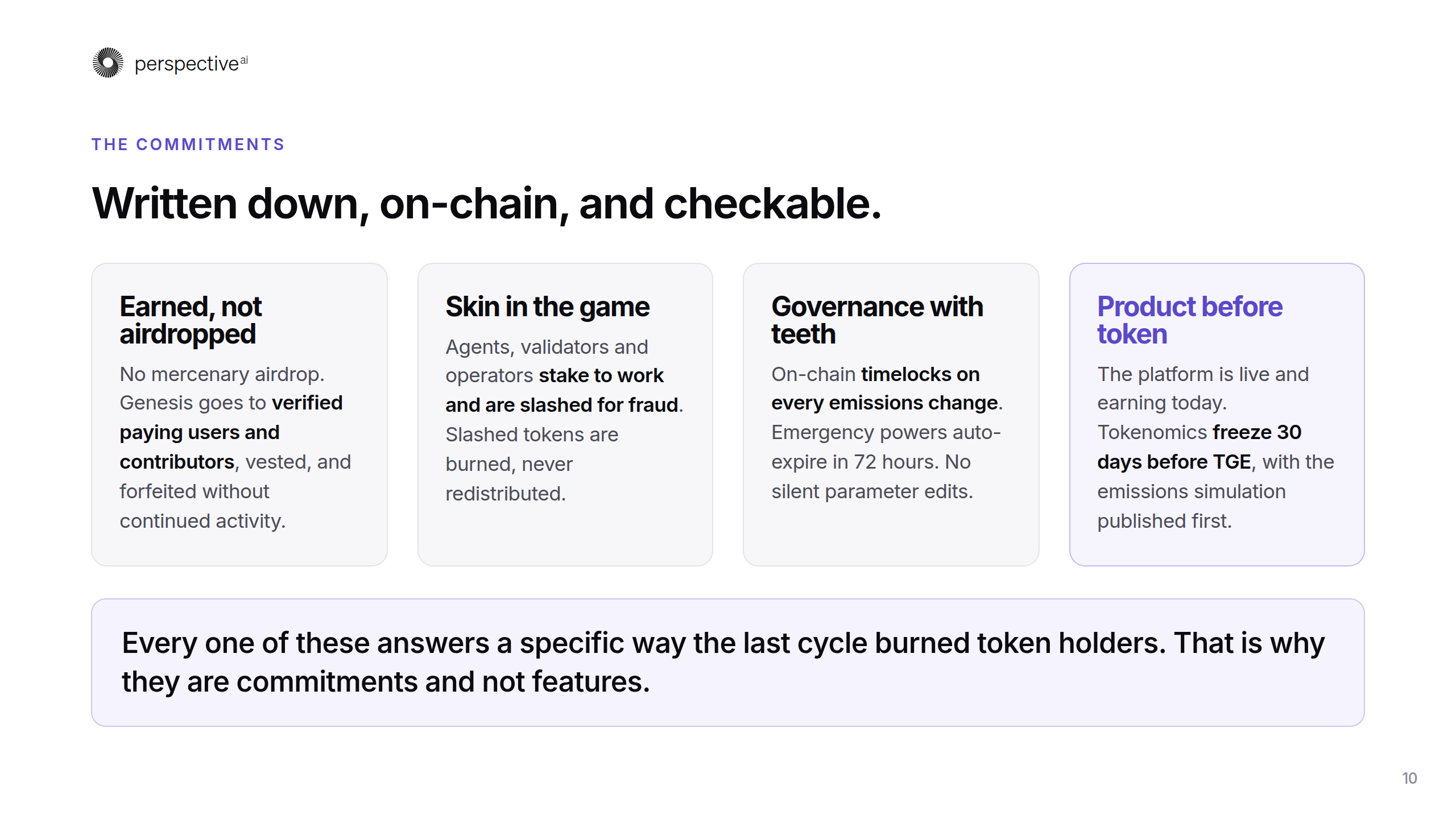Click headline 'Written down, on-chain, and checkable.'
The width and height of the screenshot is (1456, 819).
(x=487, y=204)
